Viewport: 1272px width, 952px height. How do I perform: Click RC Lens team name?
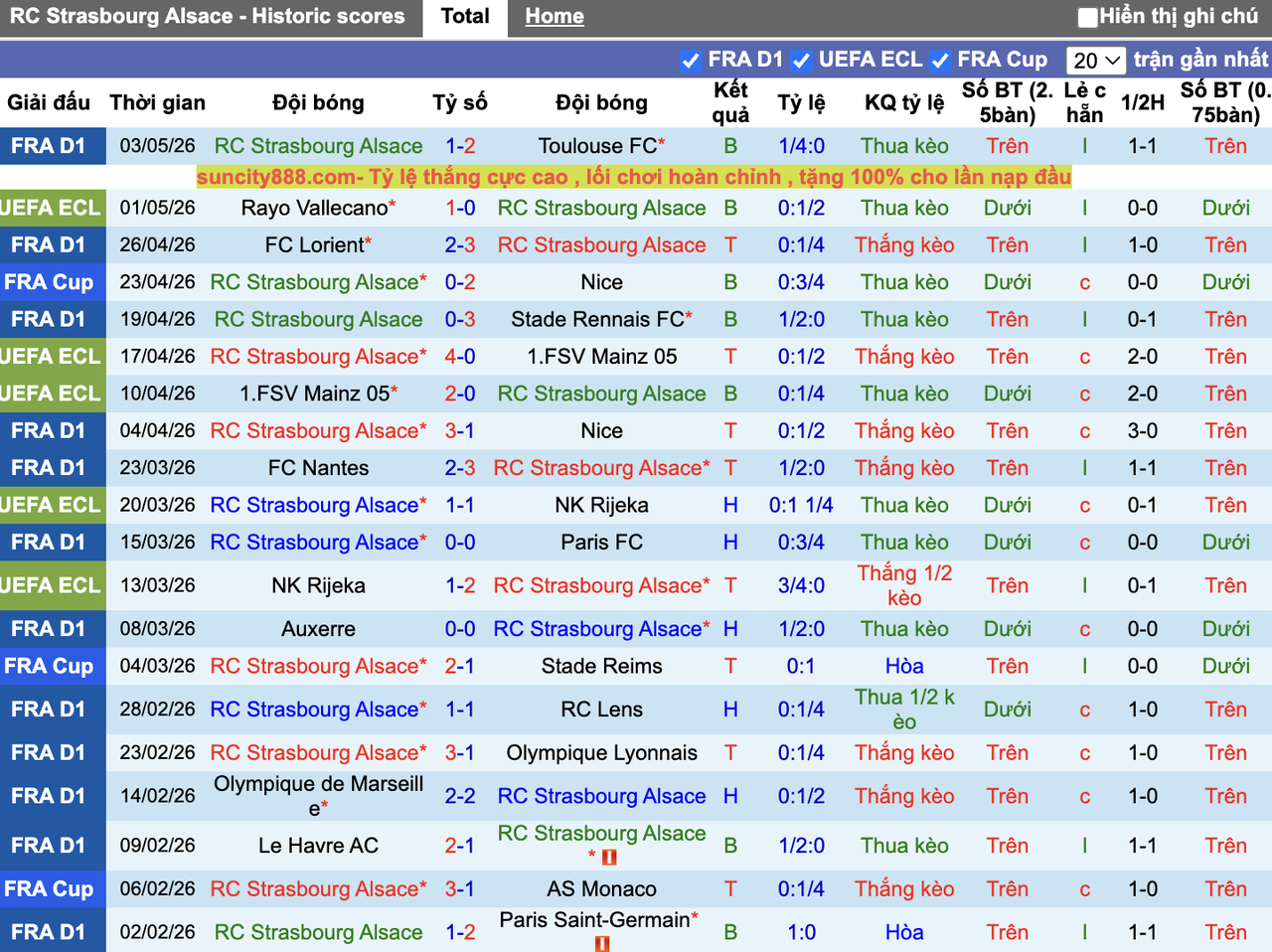pos(602,709)
